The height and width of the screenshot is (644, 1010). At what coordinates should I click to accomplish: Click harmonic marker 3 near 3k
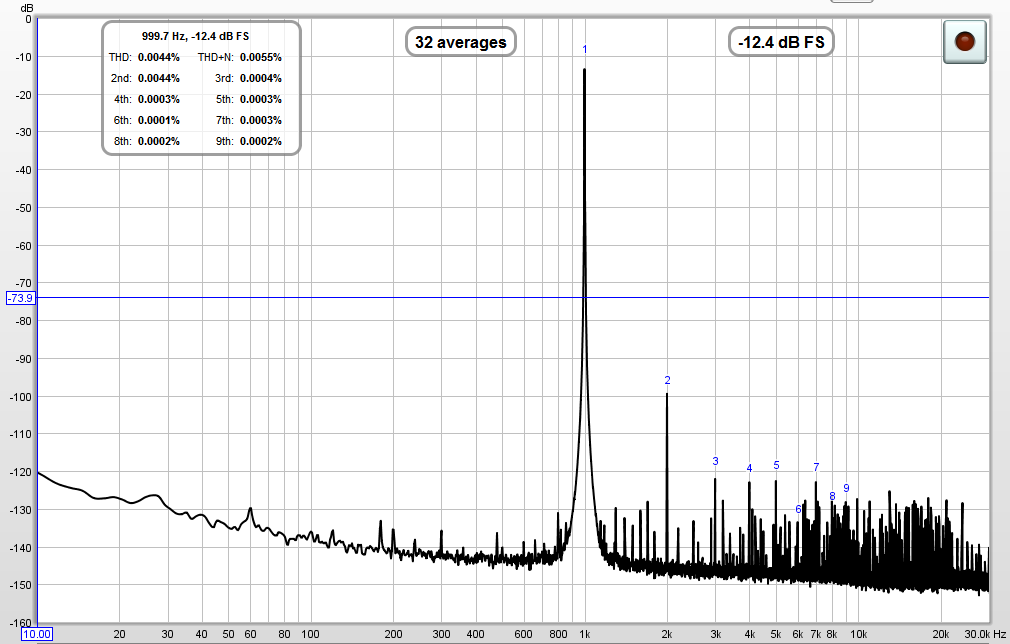click(716, 461)
